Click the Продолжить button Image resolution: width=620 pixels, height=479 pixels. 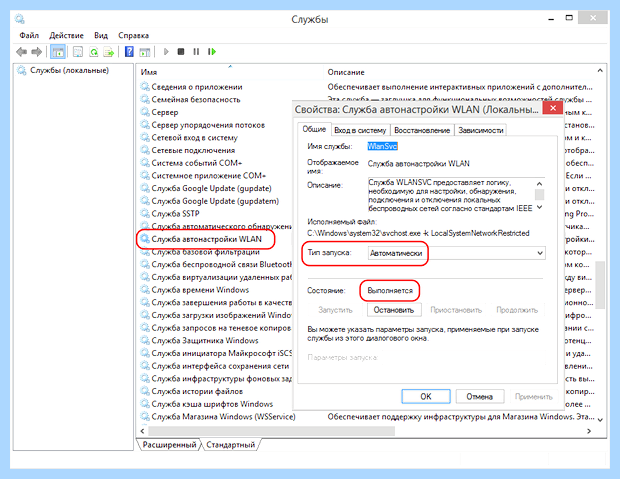click(x=517, y=310)
